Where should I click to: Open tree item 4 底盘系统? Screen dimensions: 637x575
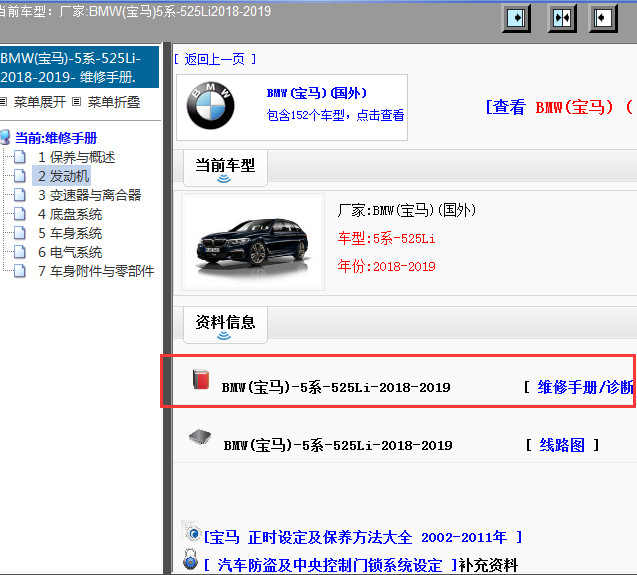point(70,214)
